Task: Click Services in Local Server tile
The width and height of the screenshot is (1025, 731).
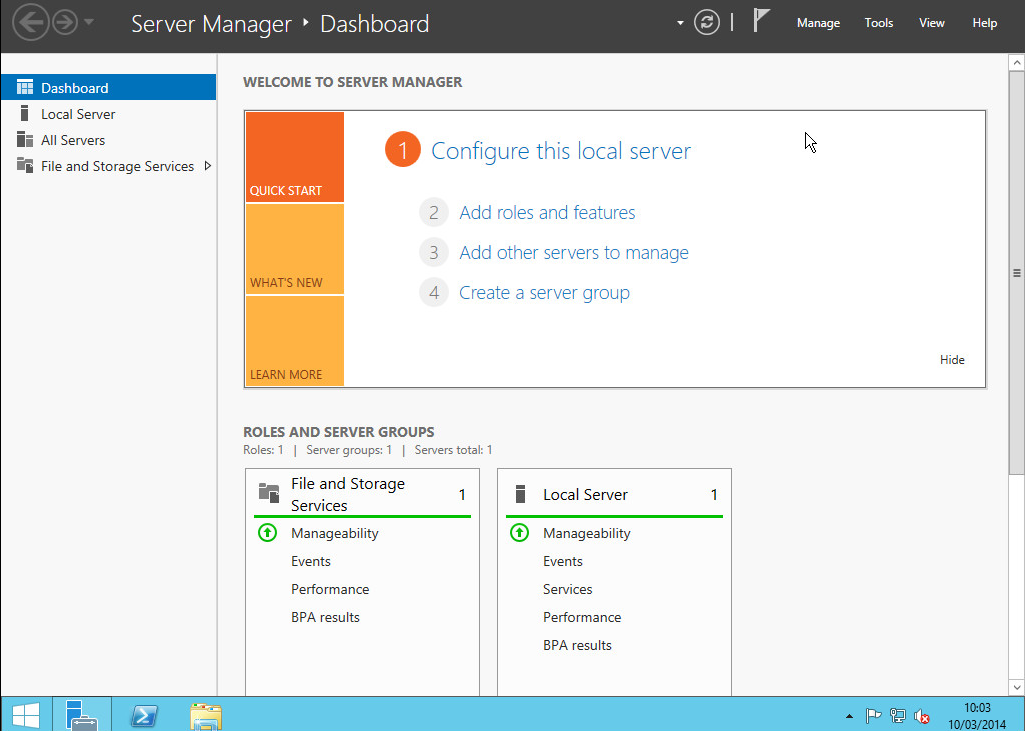Action: (567, 589)
